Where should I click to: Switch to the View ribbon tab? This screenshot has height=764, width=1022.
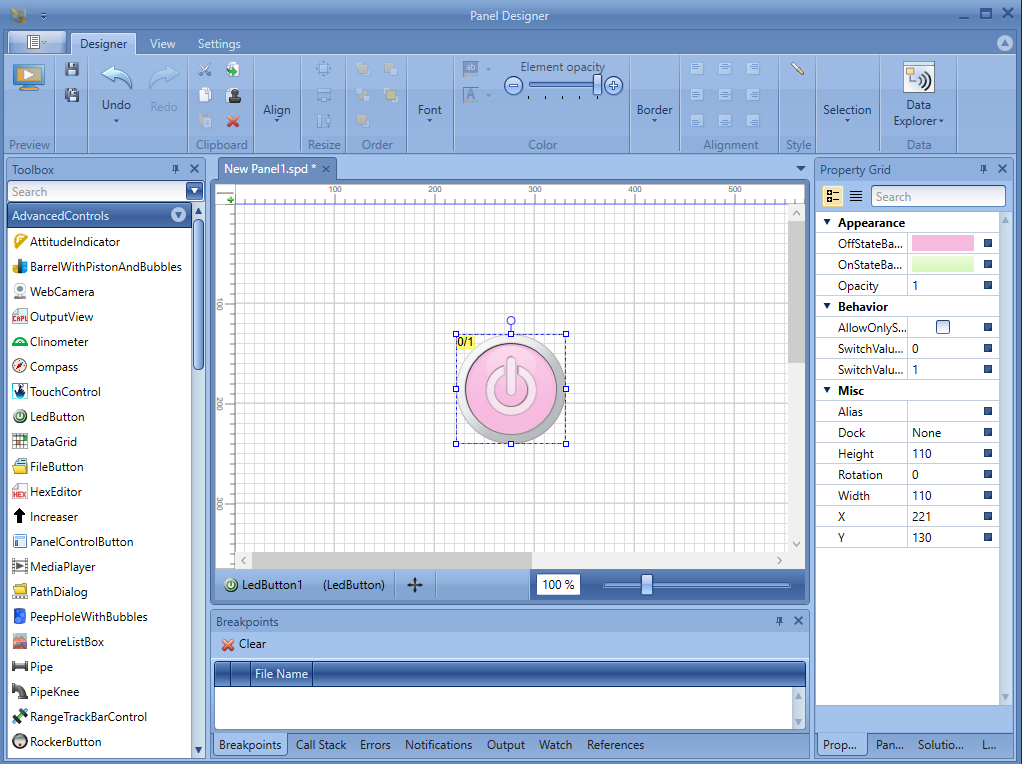point(162,44)
